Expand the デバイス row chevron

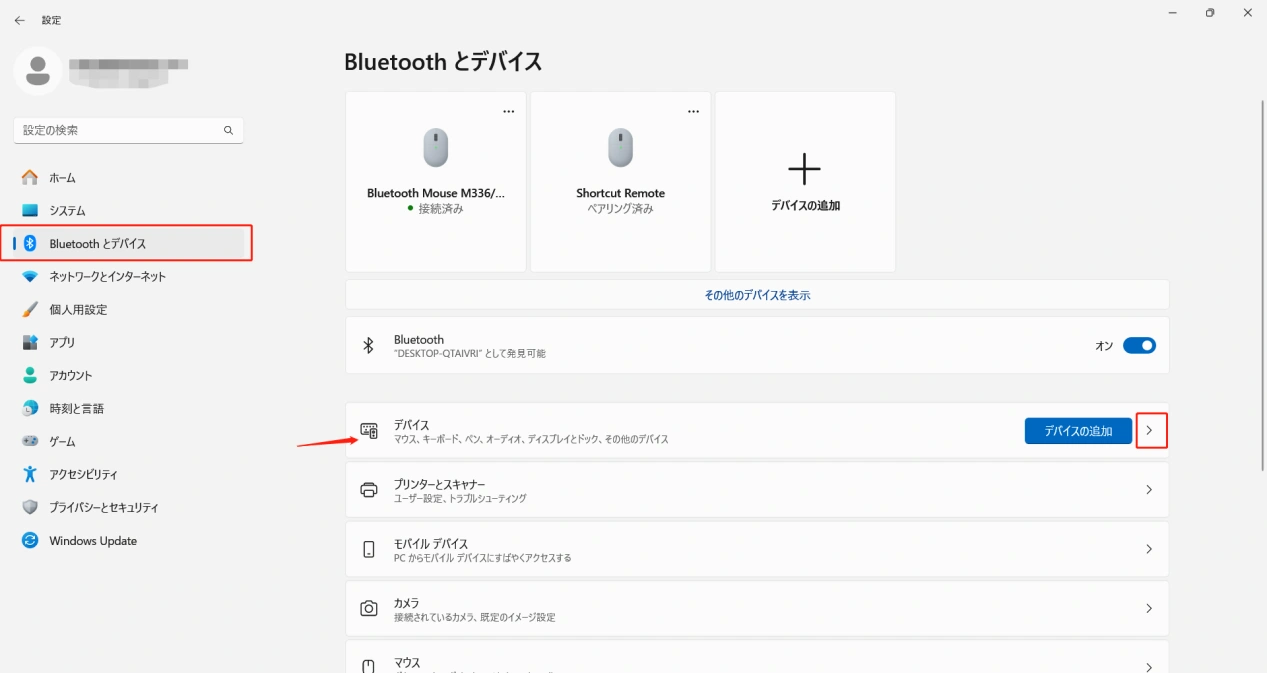pyautogui.click(x=1149, y=431)
